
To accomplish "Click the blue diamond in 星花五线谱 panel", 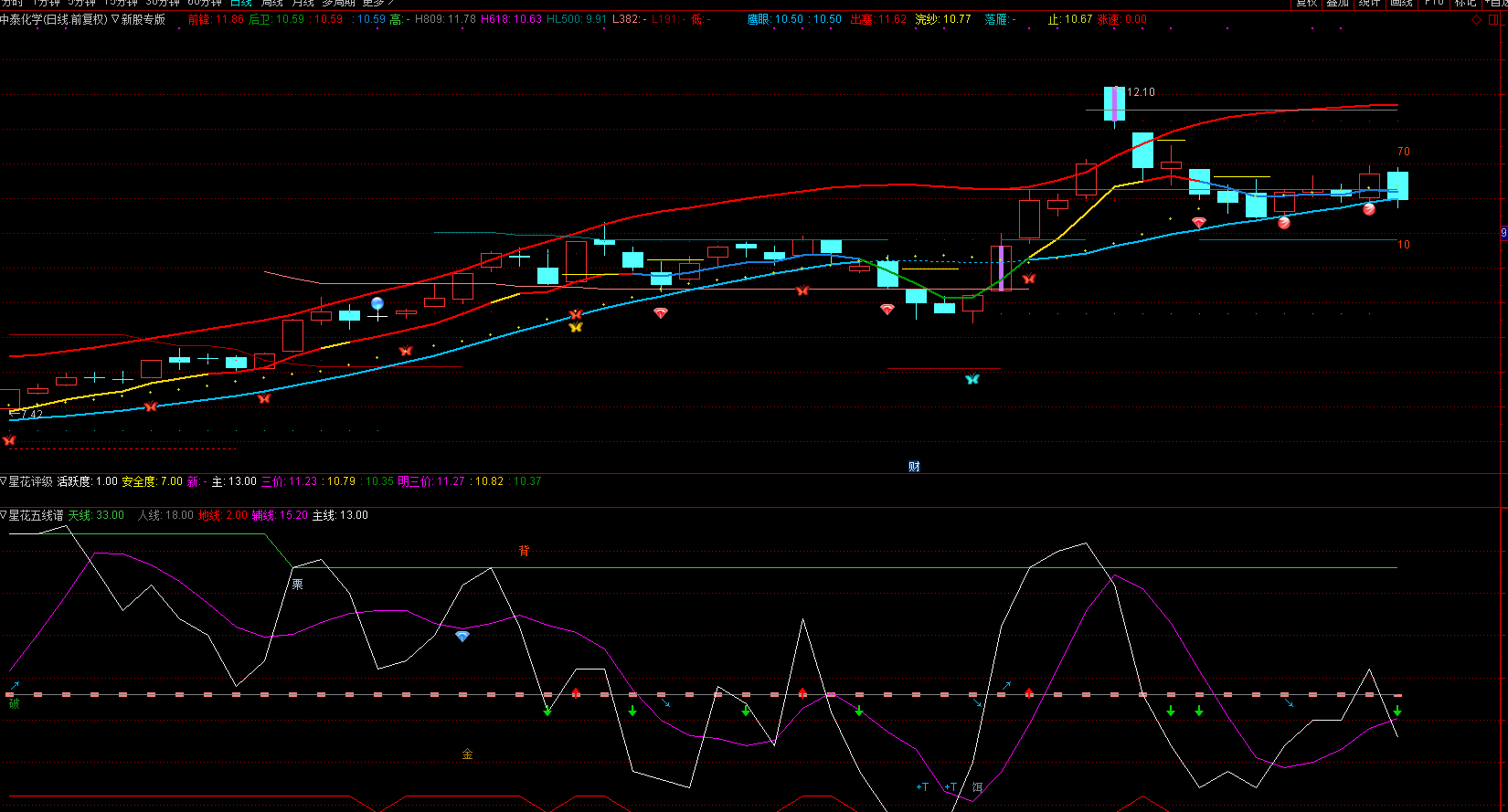I will point(462,637).
